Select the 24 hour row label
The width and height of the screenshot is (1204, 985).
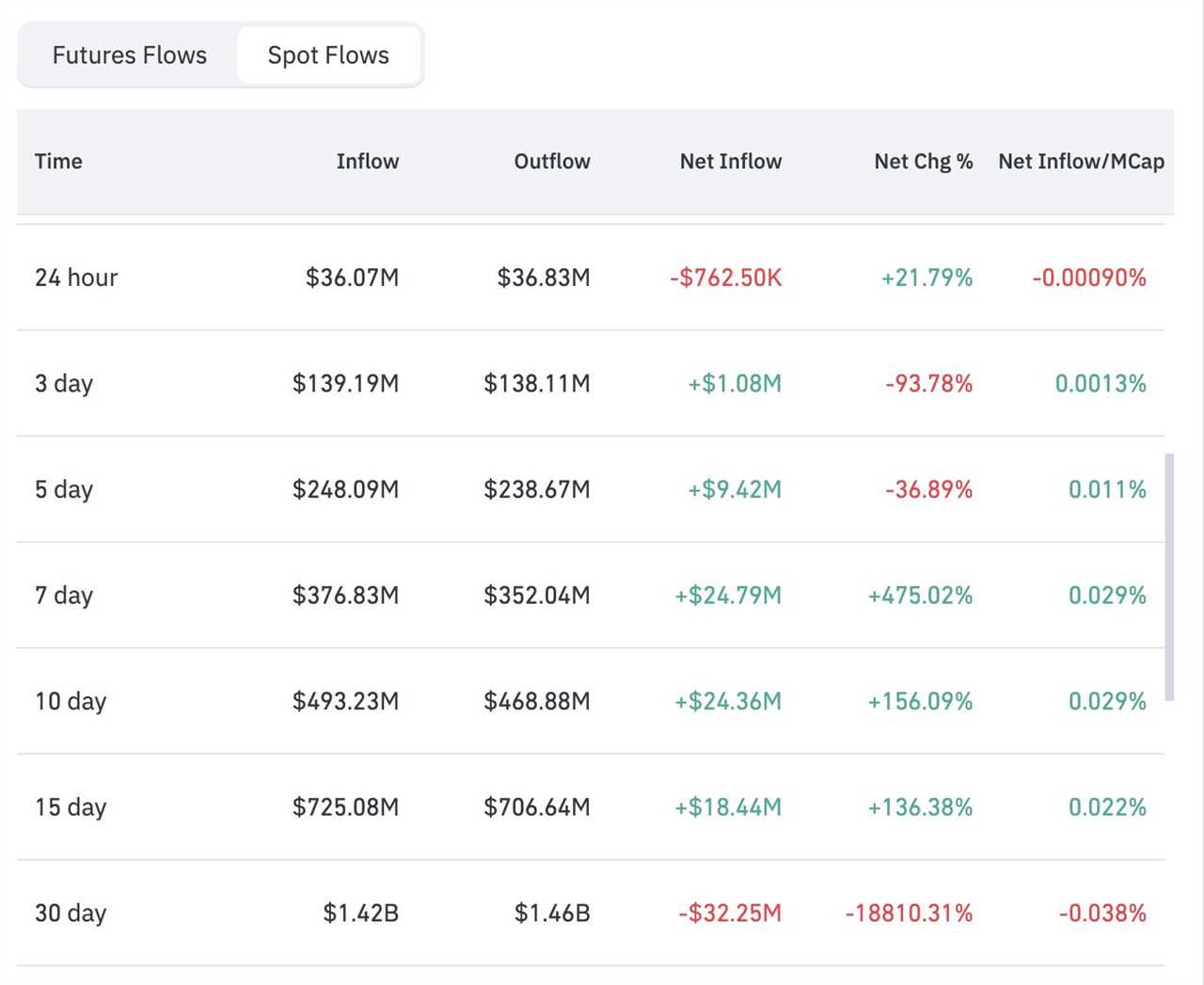click(x=76, y=278)
